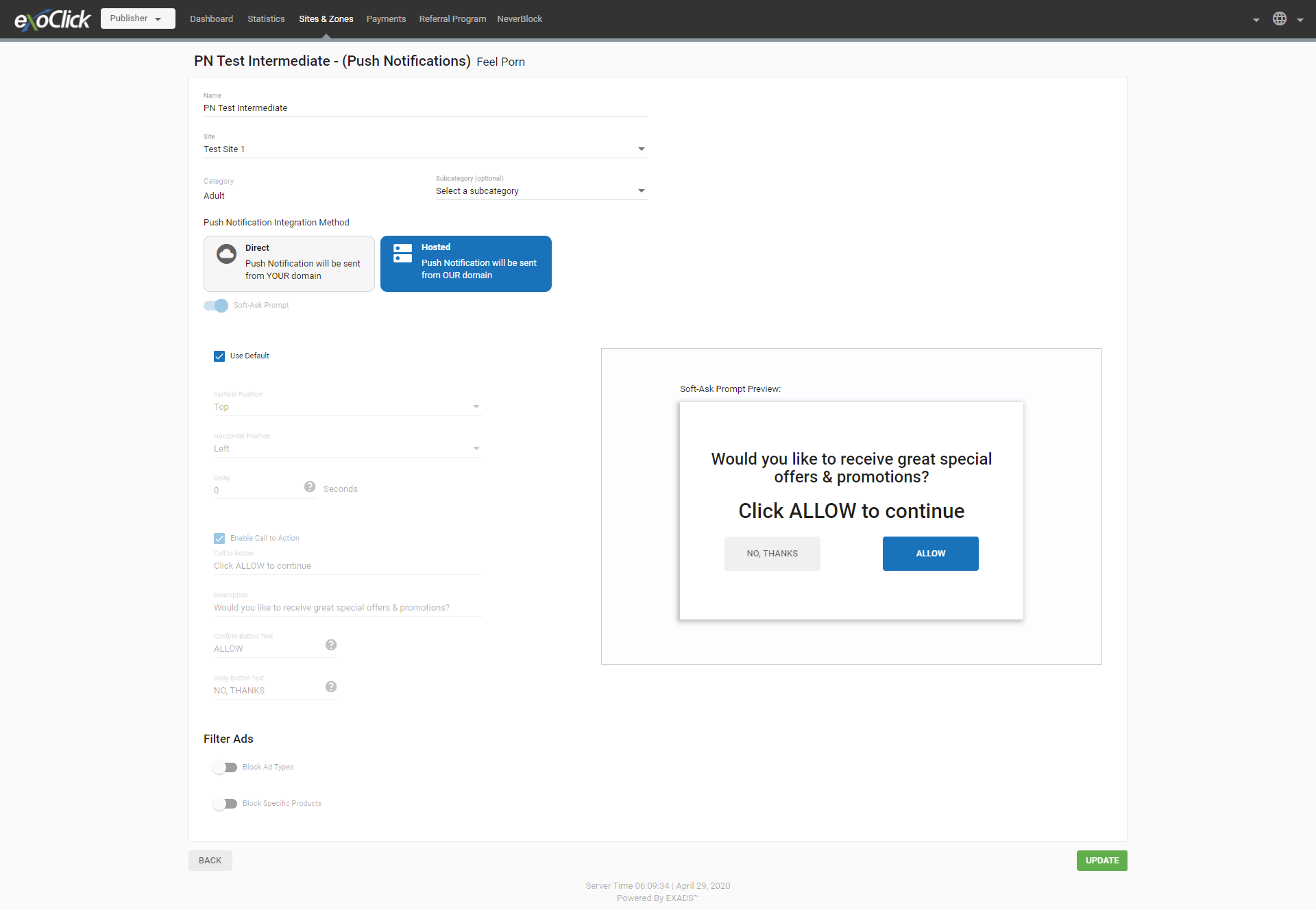Open the Statistics menu
The width and height of the screenshot is (1316, 910).
coord(266,19)
